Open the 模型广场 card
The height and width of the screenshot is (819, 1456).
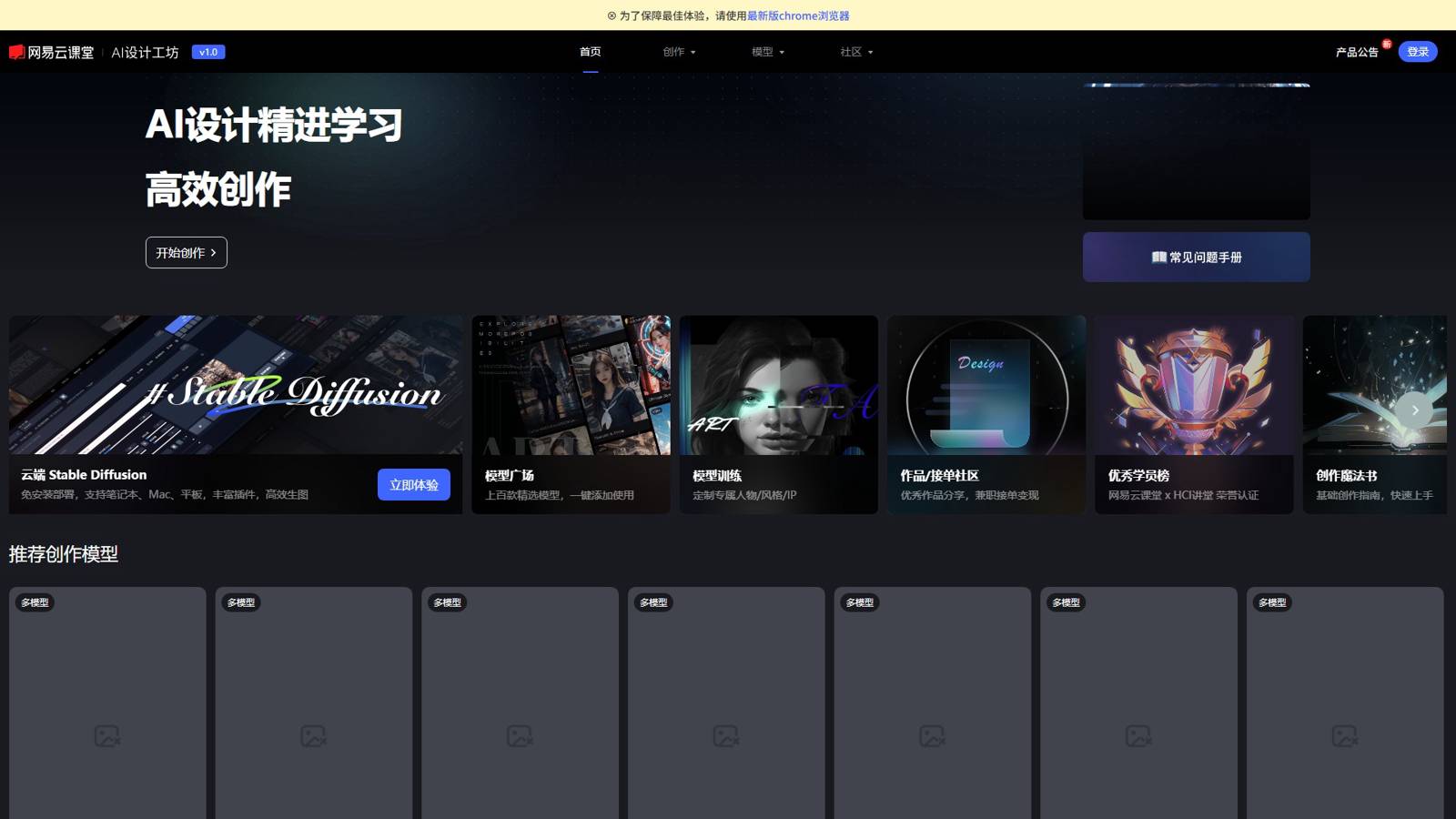click(x=571, y=415)
